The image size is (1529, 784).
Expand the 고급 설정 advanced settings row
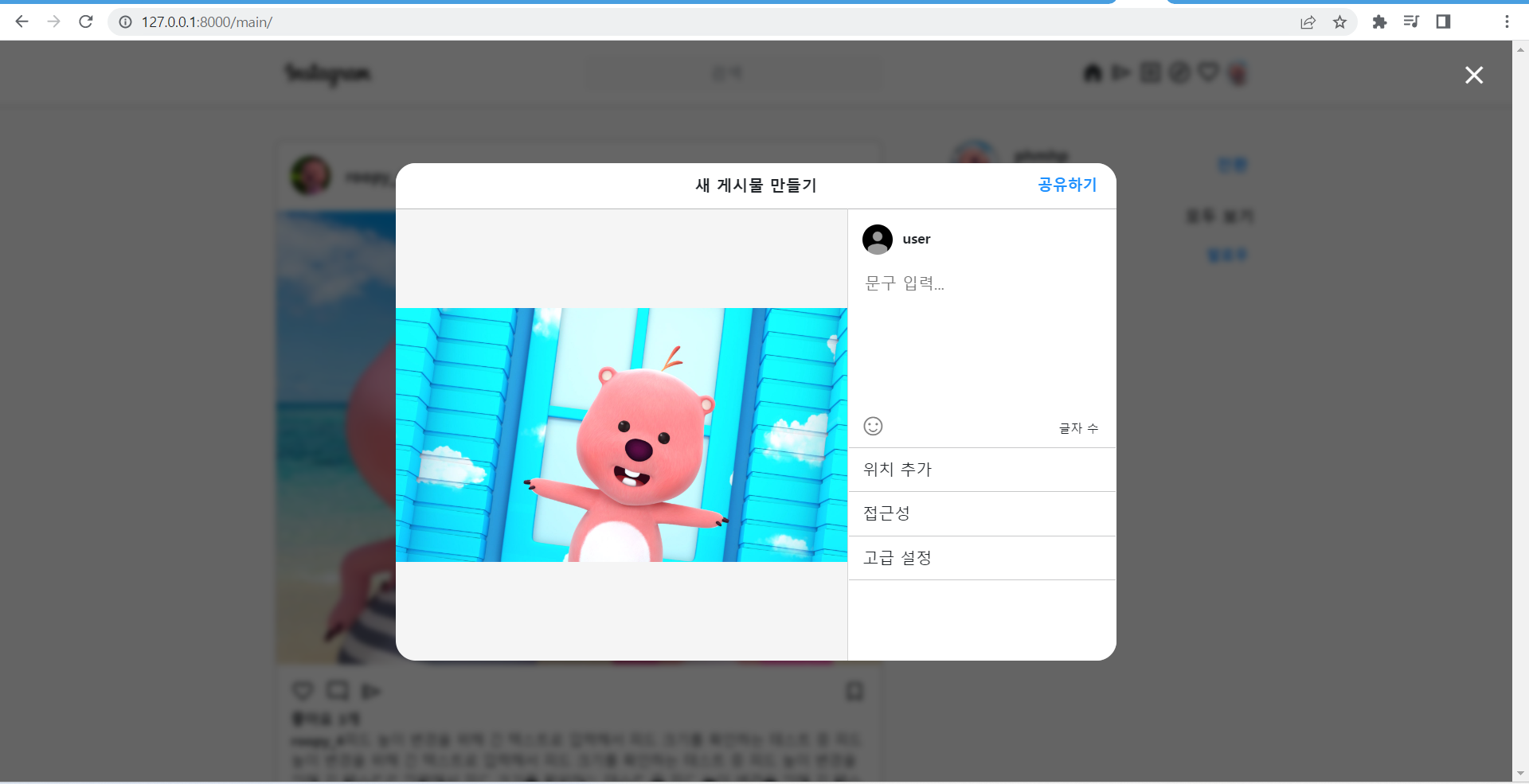pos(982,558)
